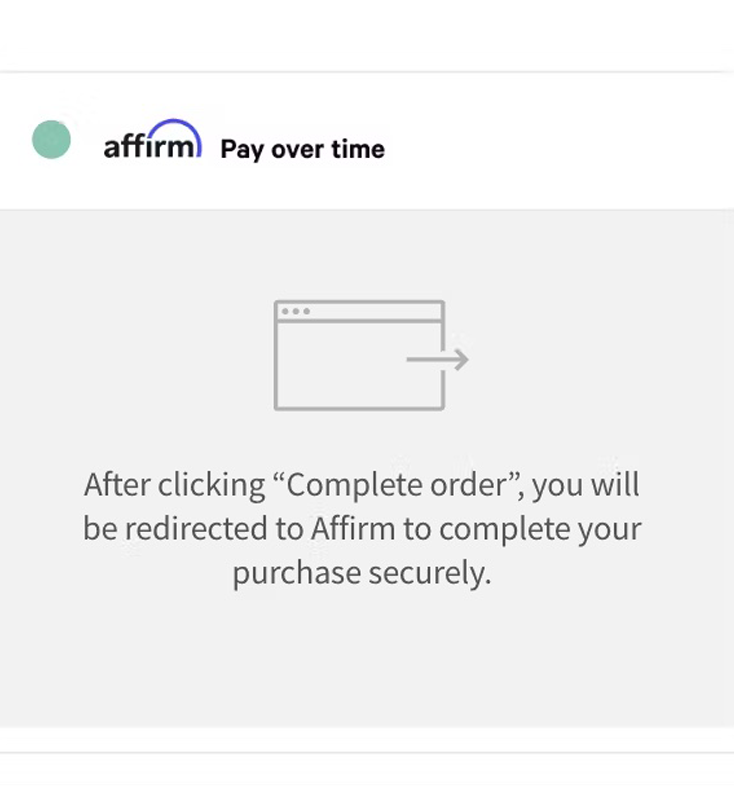
Task: Click the title bar of the browser illustration
Action: (x=359, y=311)
